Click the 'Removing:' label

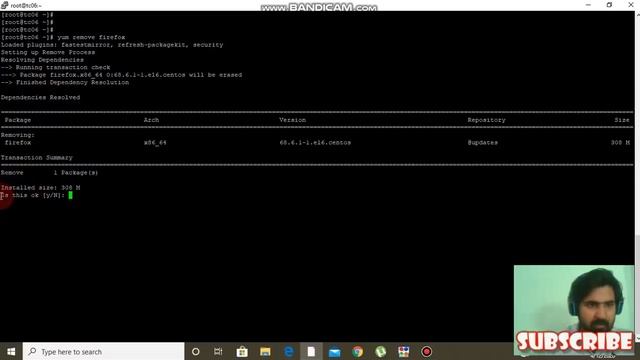18,135
